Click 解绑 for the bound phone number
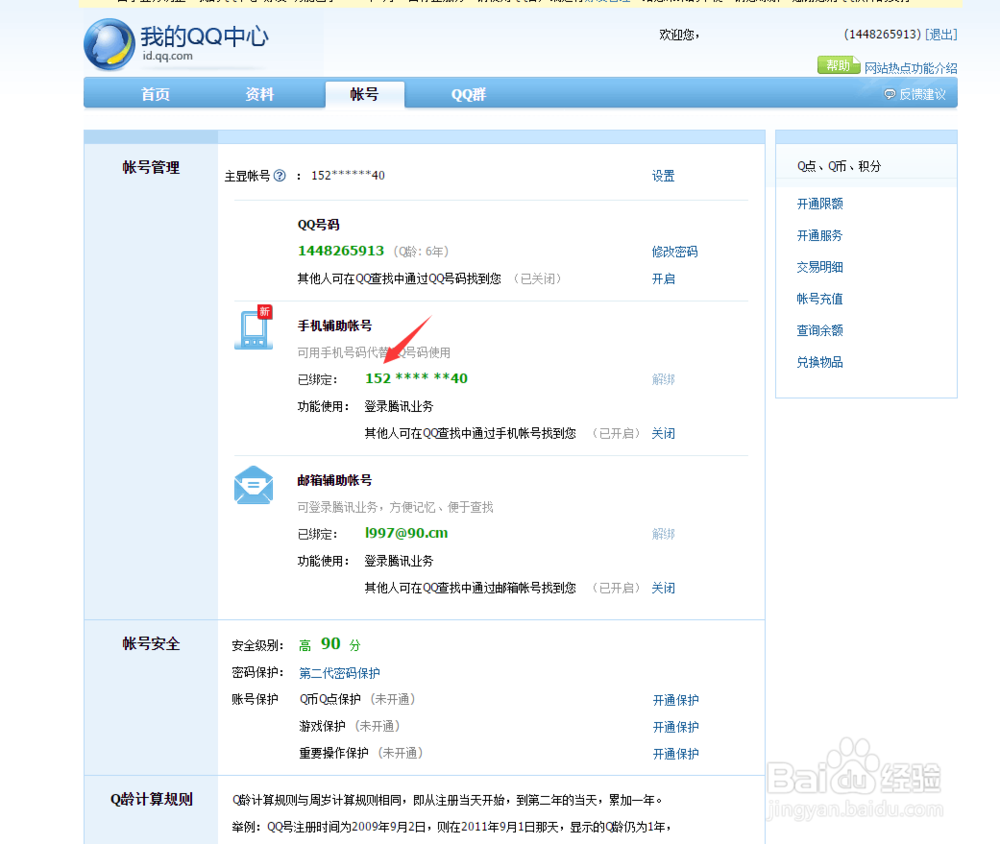 [x=663, y=380]
